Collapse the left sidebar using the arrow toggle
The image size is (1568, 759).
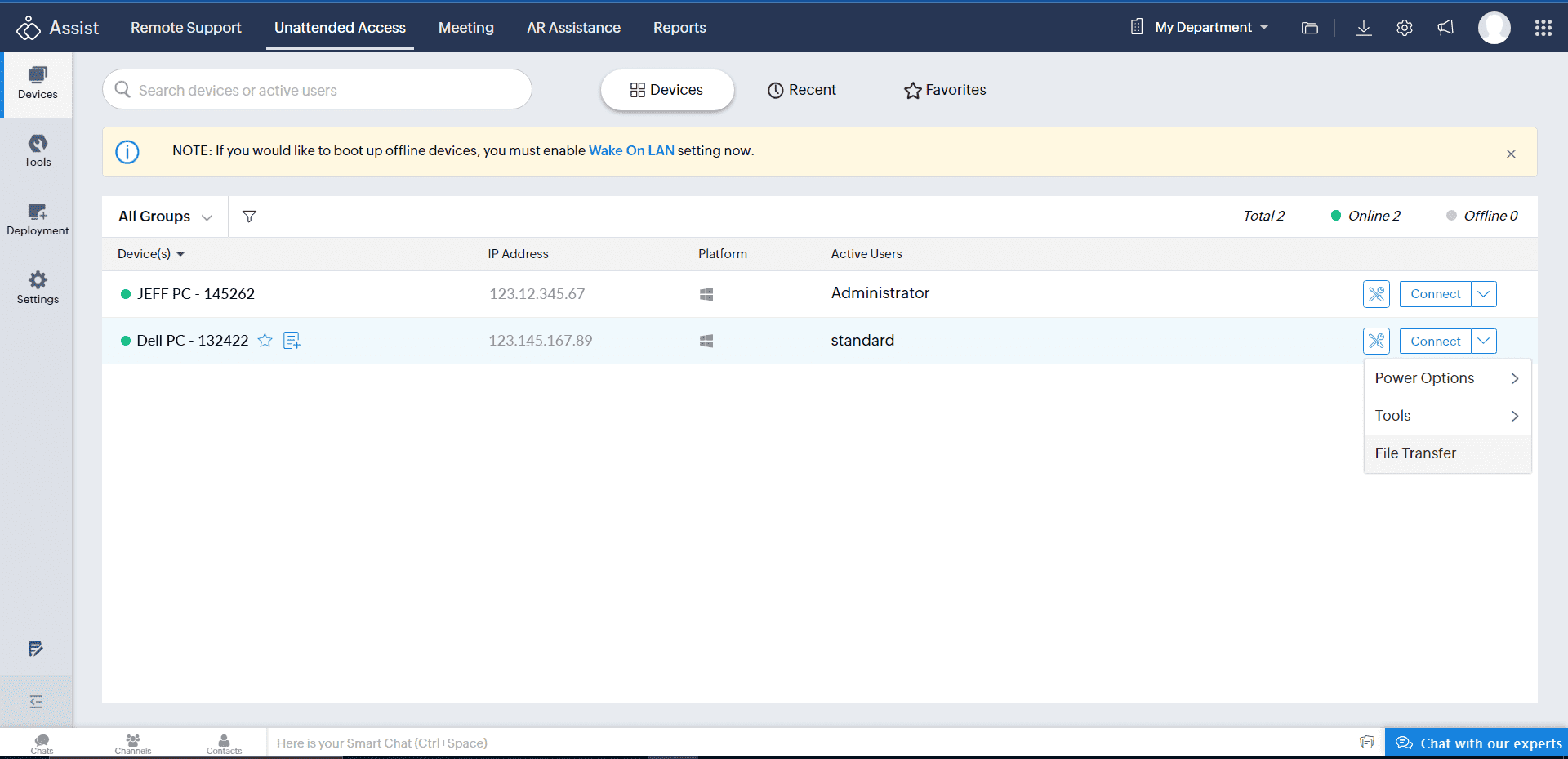click(36, 702)
